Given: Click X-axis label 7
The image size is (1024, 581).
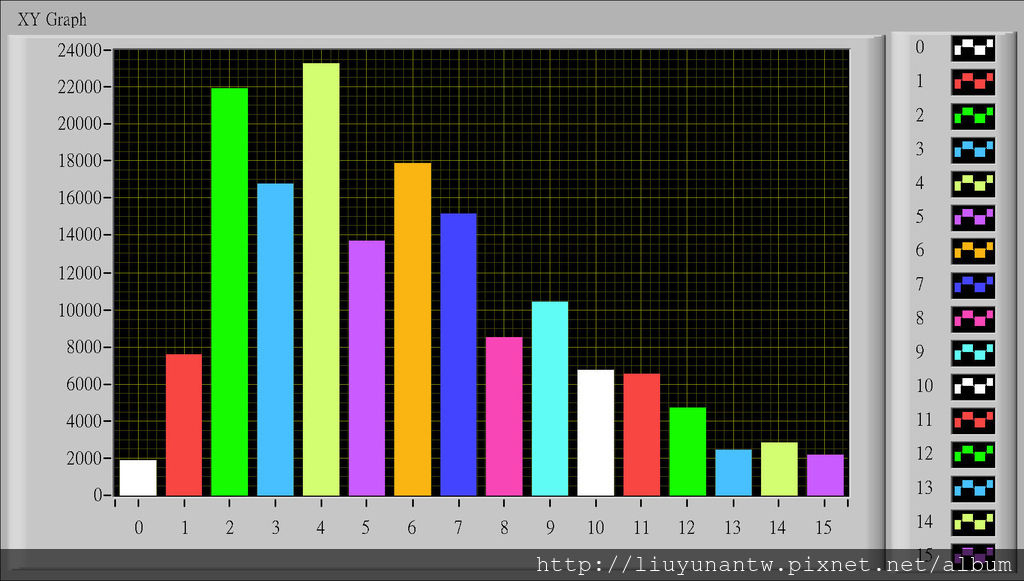Looking at the screenshot, I should (x=458, y=527).
